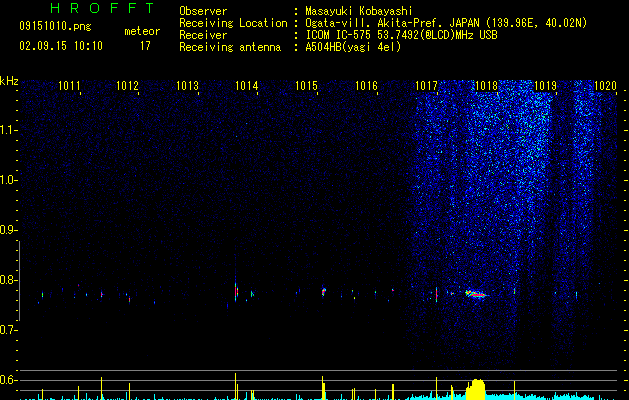Click the 'Observer' field label
Image resolution: width=629 pixels, height=400 pixels.
point(203,11)
